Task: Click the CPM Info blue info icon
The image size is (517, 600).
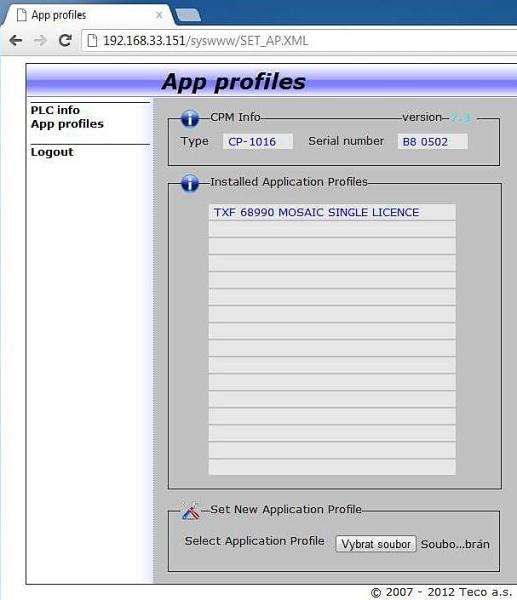Action: [190, 118]
